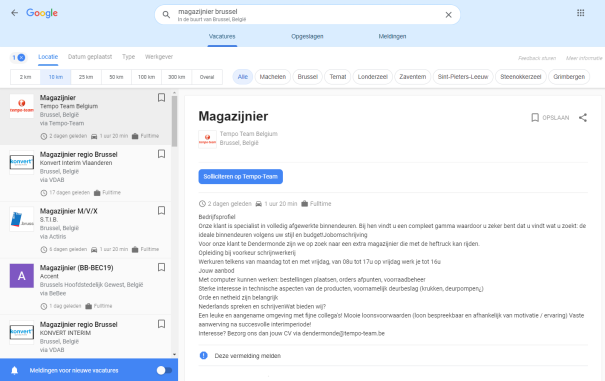Image resolution: width=605 pixels, height=381 pixels.
Task: Filter by Ternat location chip
Action: tap(338, 77)
